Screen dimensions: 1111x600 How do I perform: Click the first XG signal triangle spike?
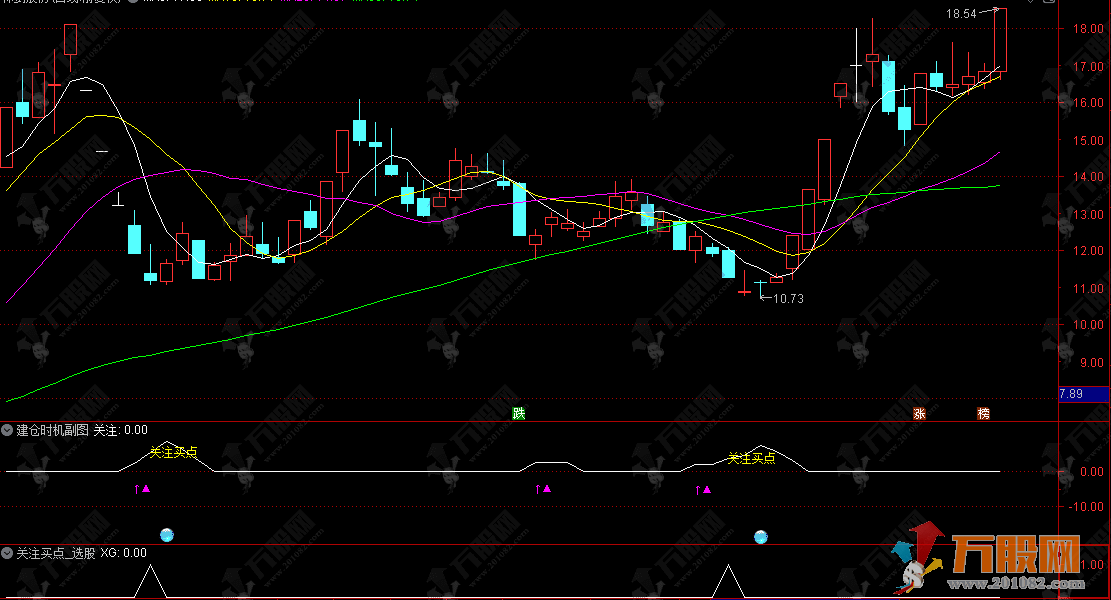[150, 581]
